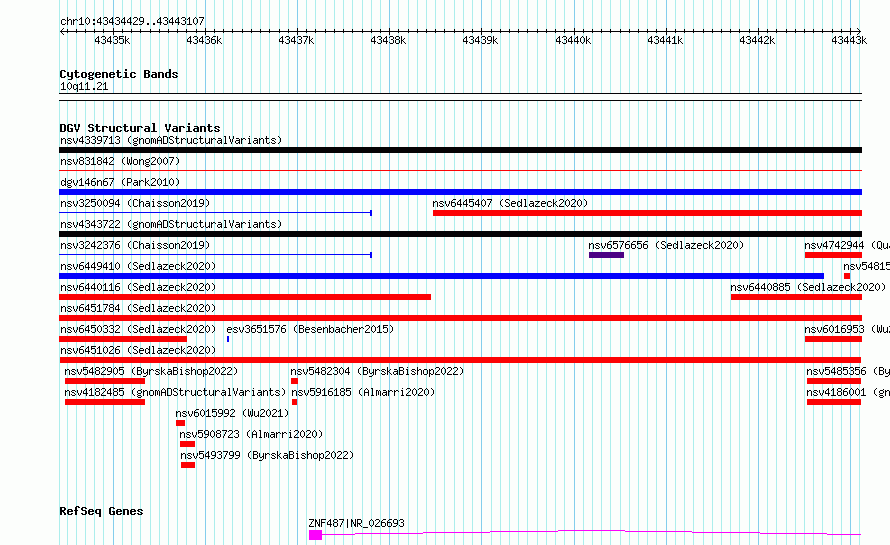Select nsv5916185 (Almarri2020) label
This screenshot has height=545, width=890.
pos(363,392)
